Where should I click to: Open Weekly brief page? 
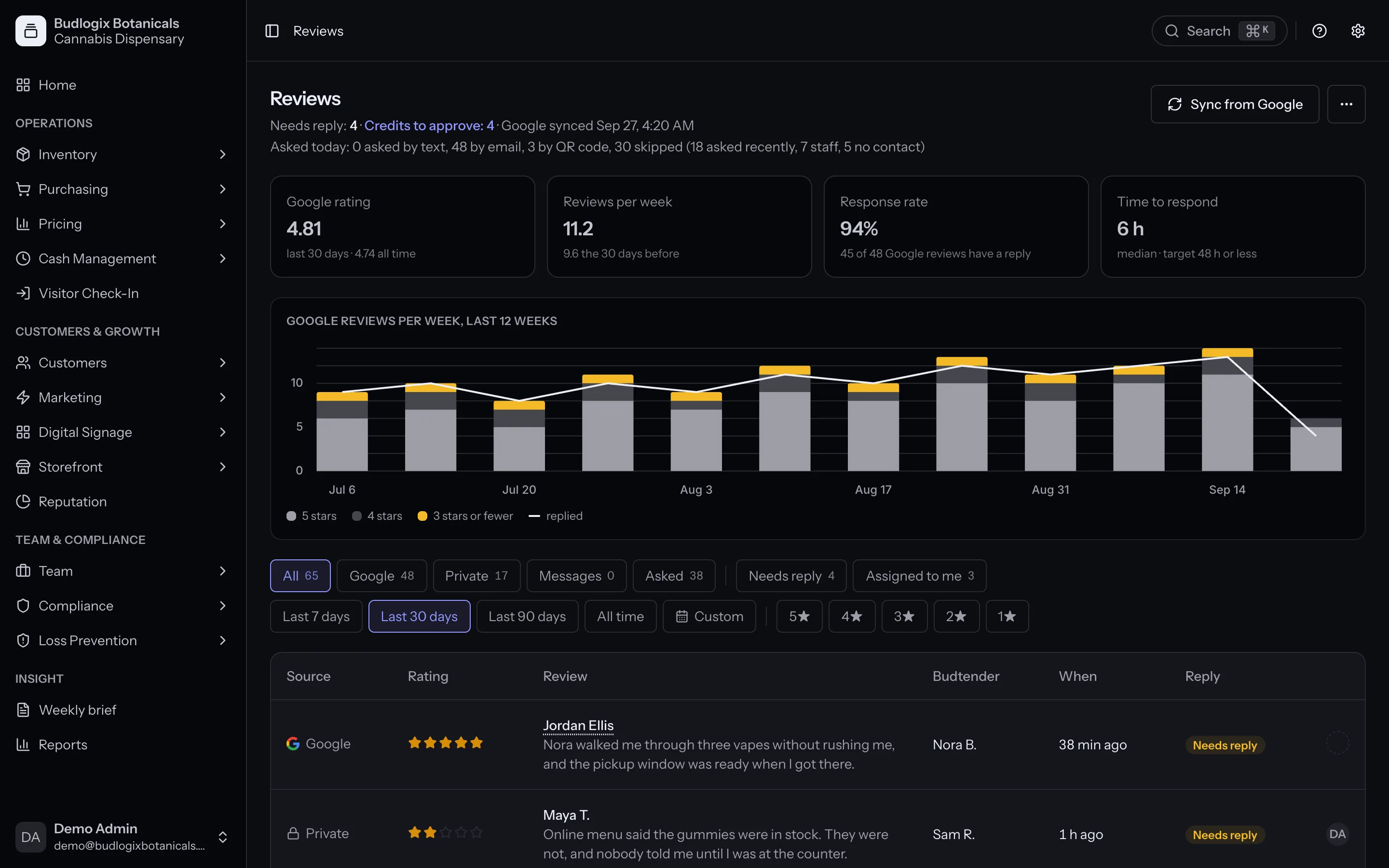pos(123,710)
